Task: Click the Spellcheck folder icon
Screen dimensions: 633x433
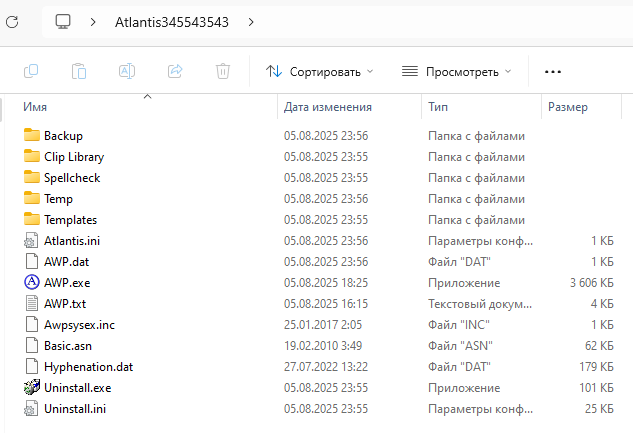Action: point(31,177)
